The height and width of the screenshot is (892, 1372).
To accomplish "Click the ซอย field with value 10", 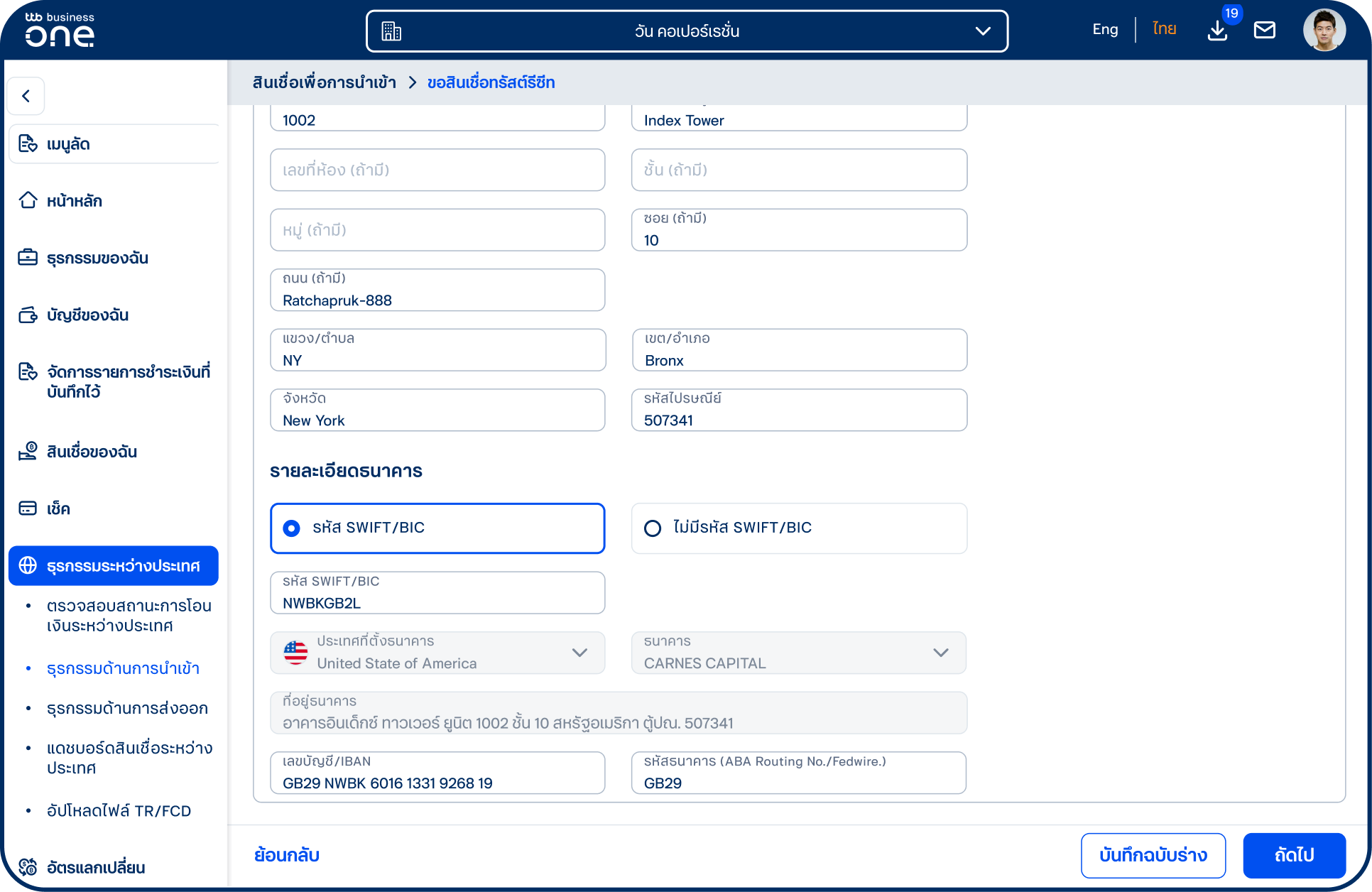I will pos(799,230).
